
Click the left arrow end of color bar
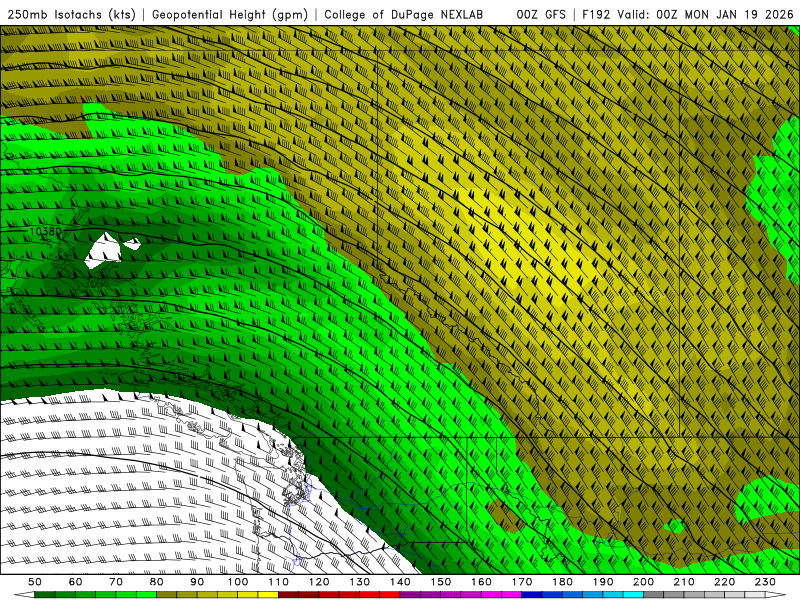24,595
